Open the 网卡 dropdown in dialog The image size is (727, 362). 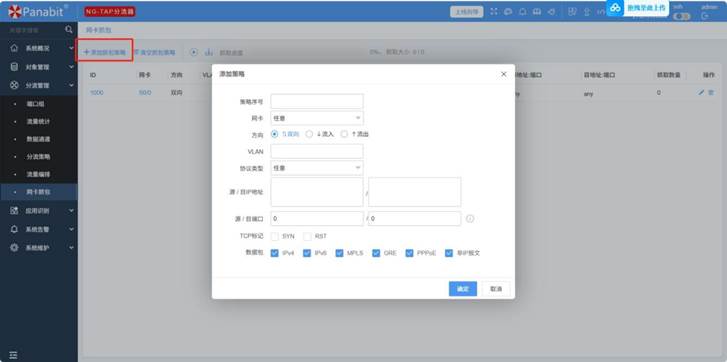(x=317, y=118)
